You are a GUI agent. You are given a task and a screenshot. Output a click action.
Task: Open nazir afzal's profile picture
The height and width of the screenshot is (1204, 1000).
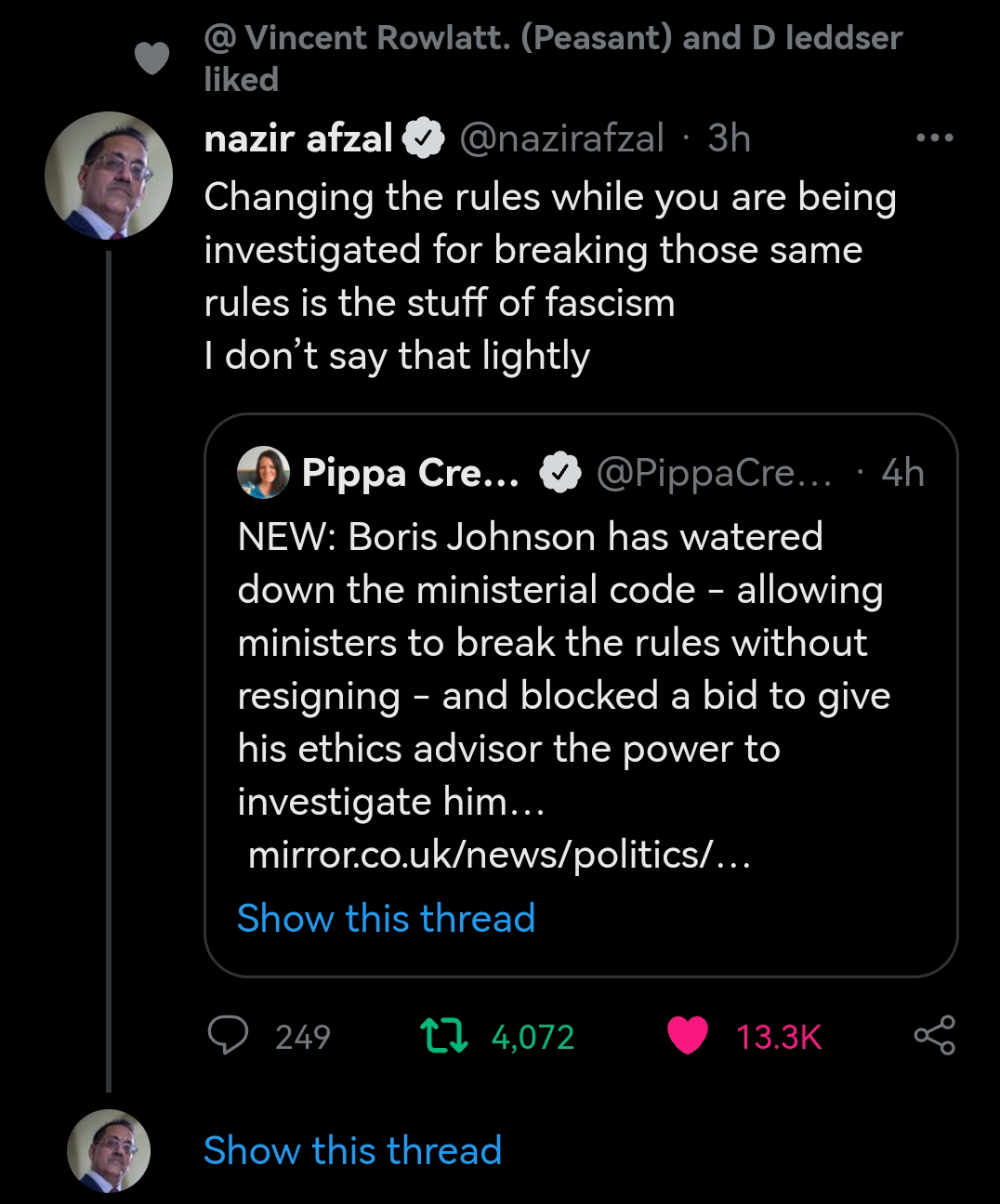pyautogui.click(x=109, y=175)
